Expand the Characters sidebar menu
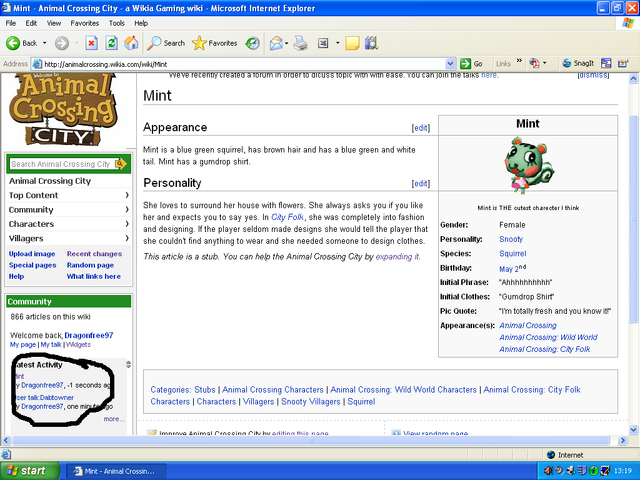The image size is (640, 480). [x=69, y=224]
